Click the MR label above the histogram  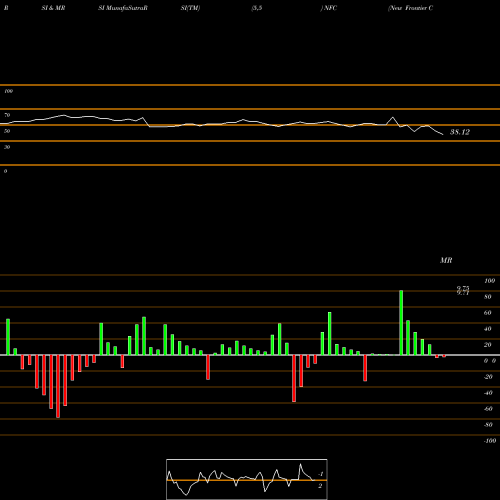[446, 260]
